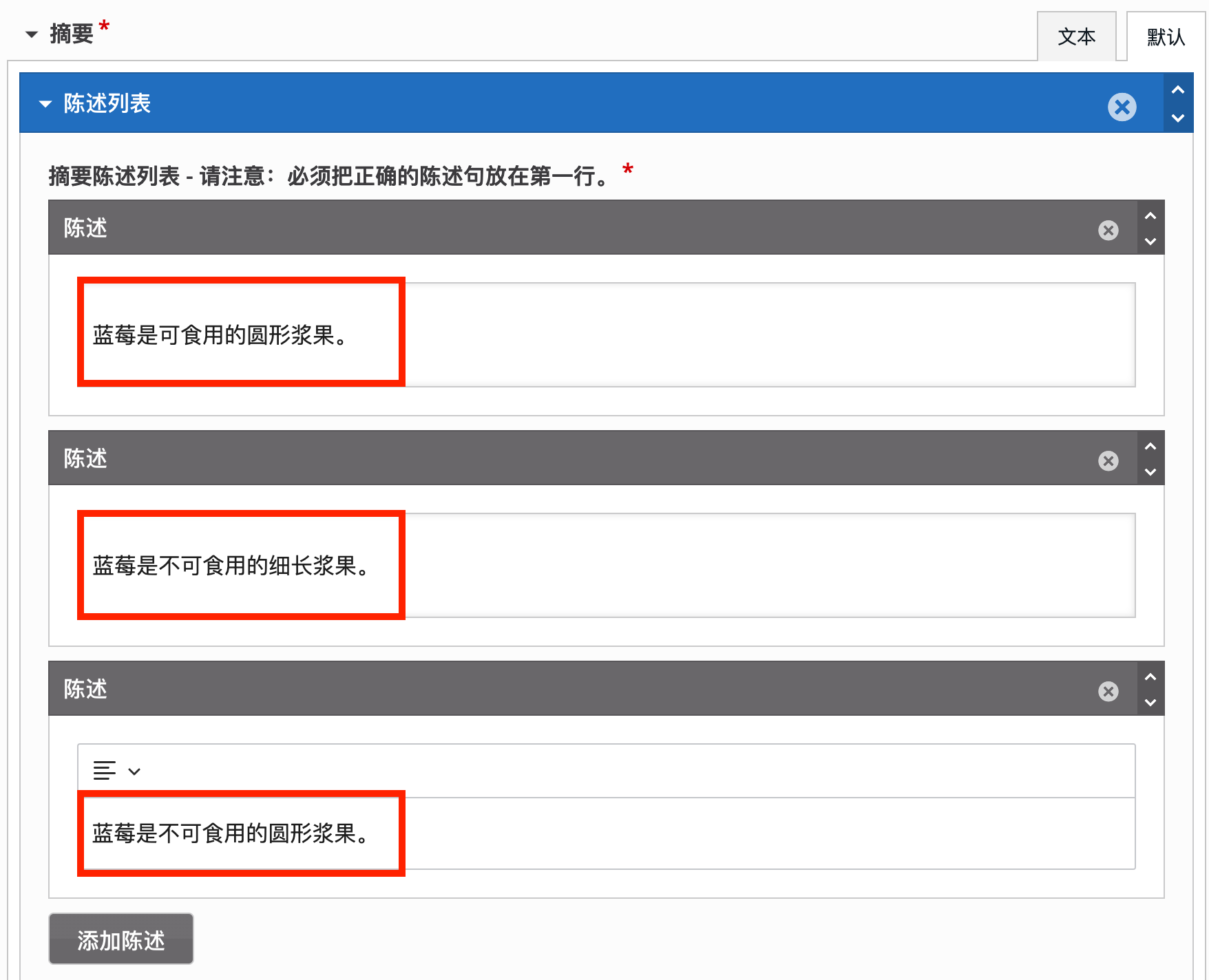Collapse the 摘要 section
The height and width of the screenshot is (980, 1209).
(x=32, y=34)
